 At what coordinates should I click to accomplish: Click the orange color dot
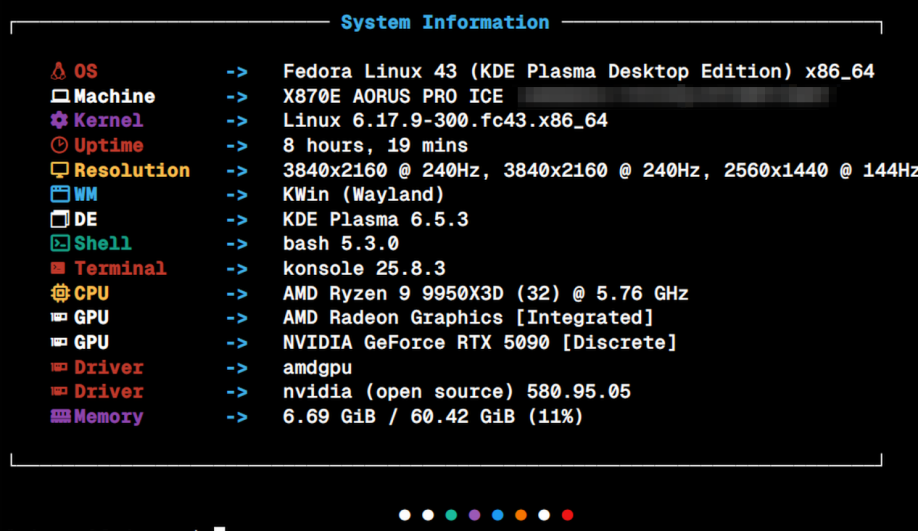click(520, 515)
